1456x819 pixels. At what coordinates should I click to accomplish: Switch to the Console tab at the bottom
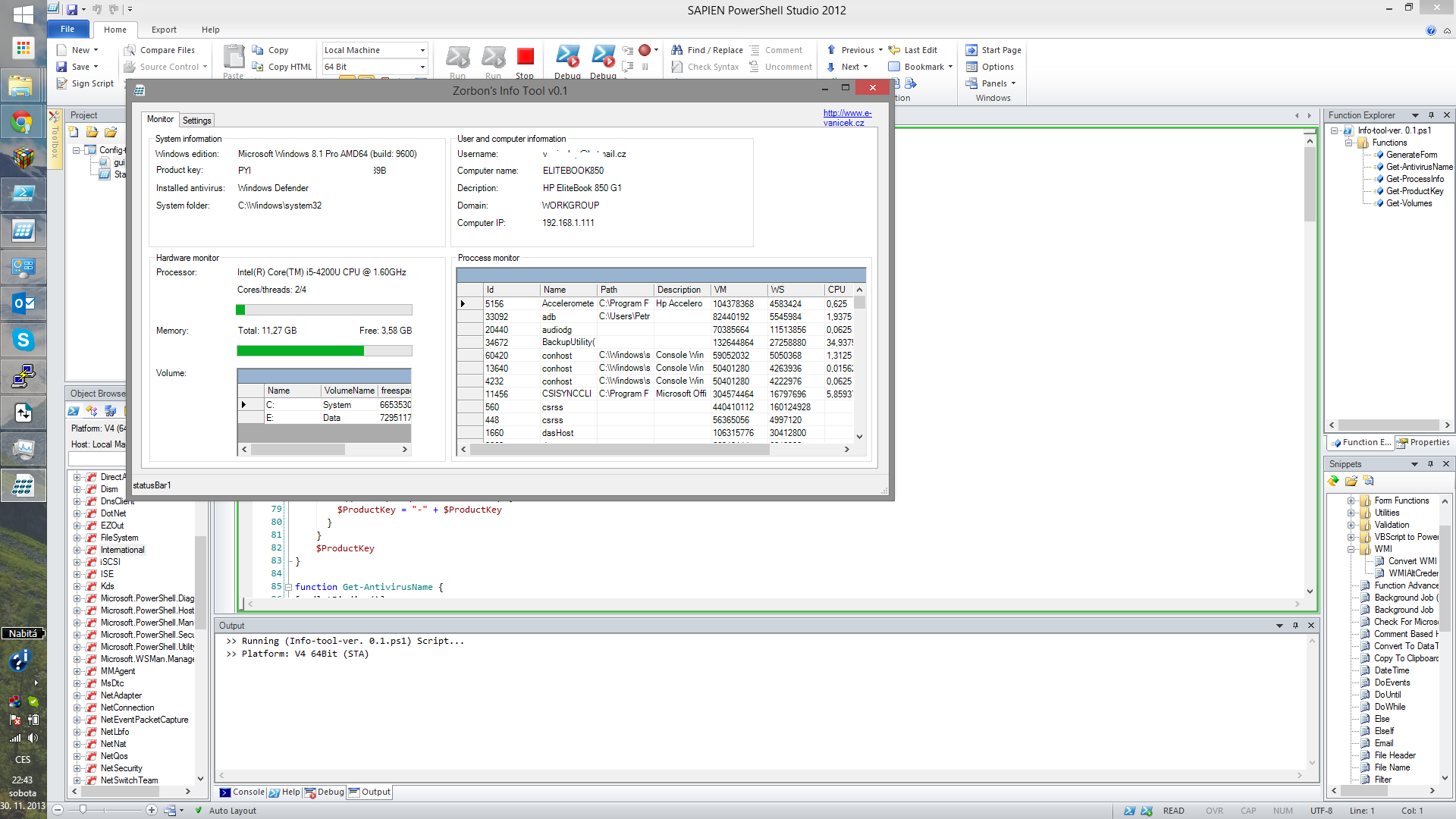(x=242, y=792)
